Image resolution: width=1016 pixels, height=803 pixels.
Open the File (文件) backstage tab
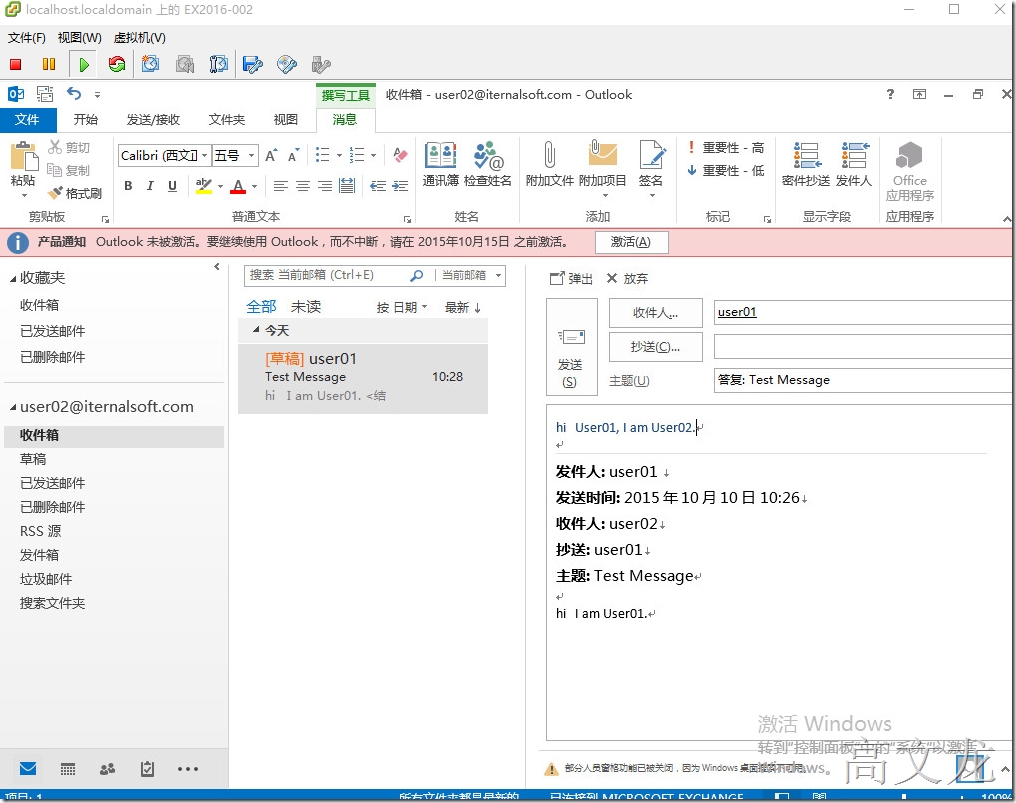tap(28, 120)
